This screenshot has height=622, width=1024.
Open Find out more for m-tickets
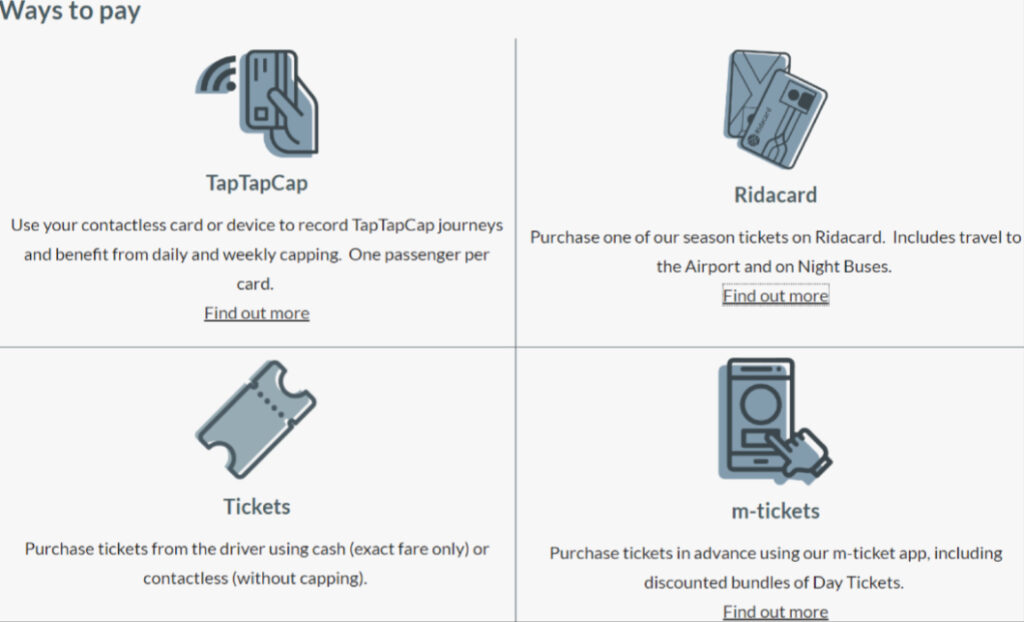[x=775, y=611]
